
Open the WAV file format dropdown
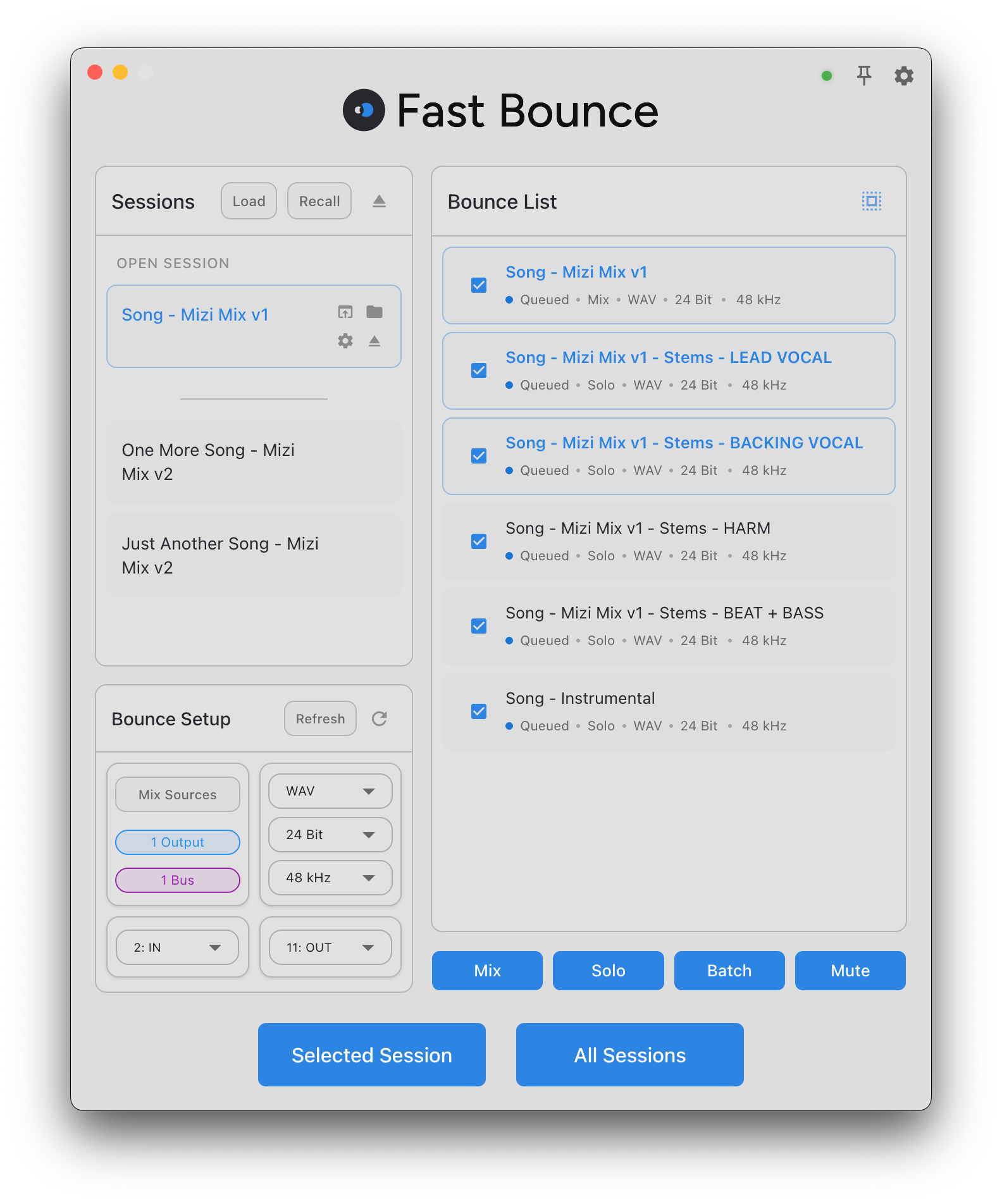[x=330, y=791]
